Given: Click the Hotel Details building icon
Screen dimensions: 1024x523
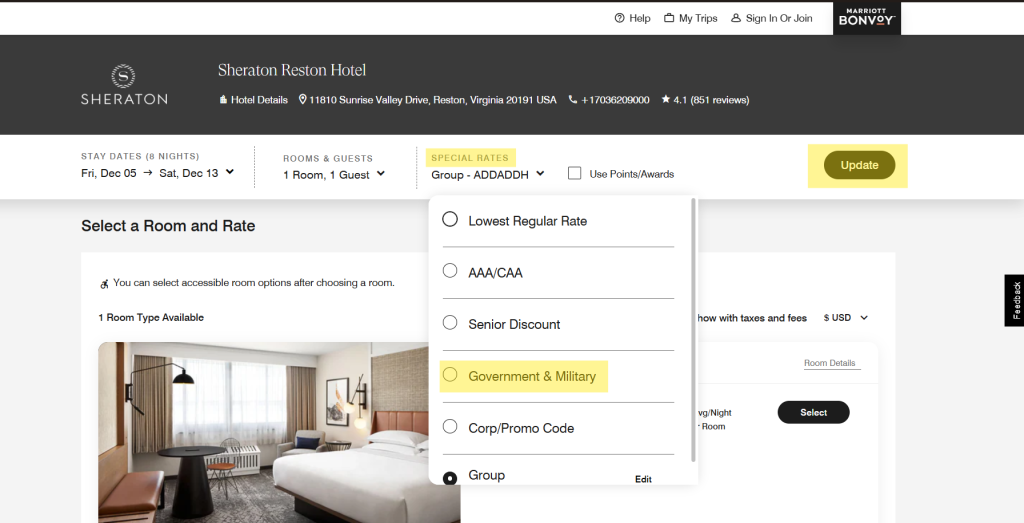Looking at the screenshot, I should (x=223, y=100).
